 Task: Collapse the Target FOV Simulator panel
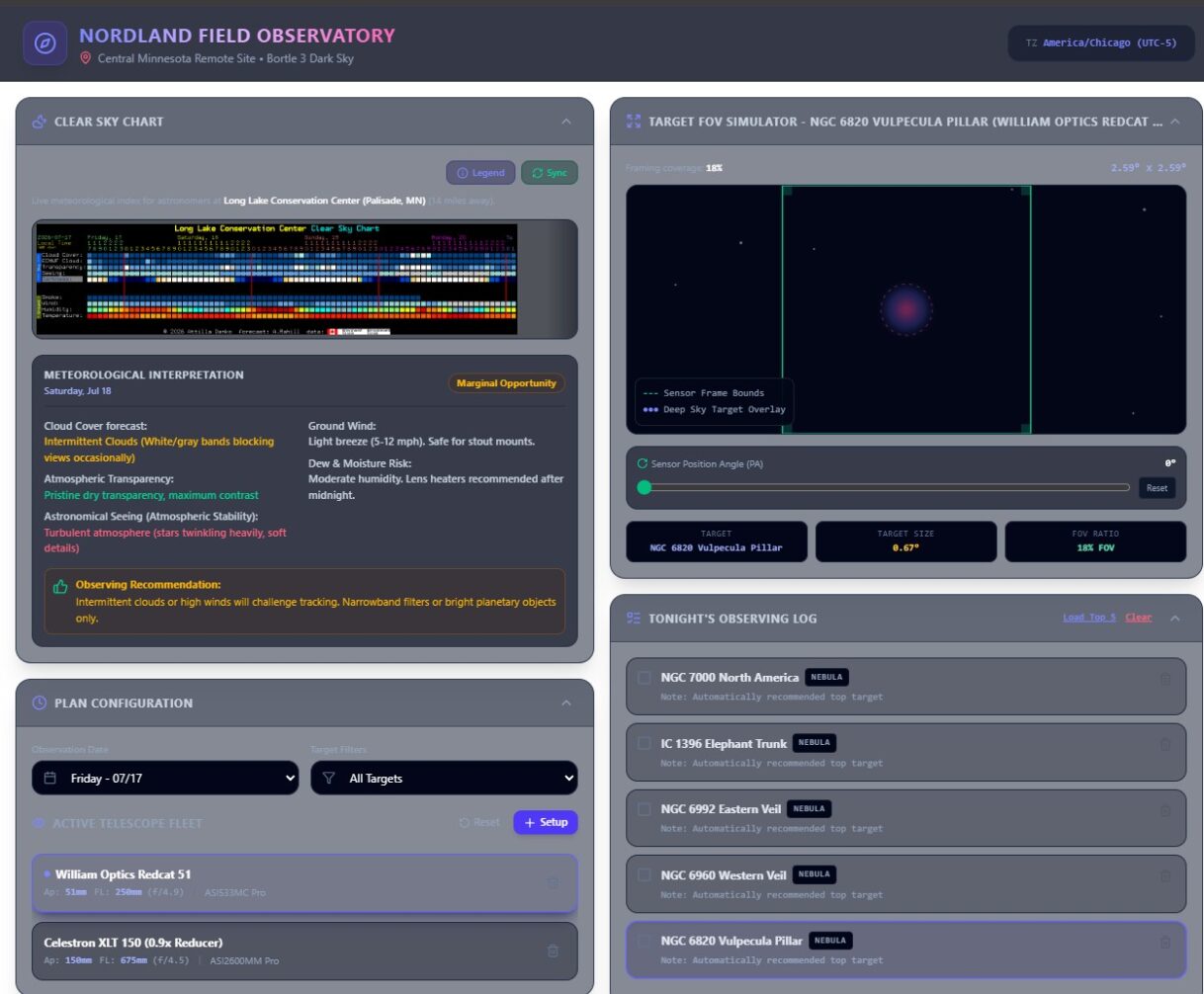coord(1175,122)
